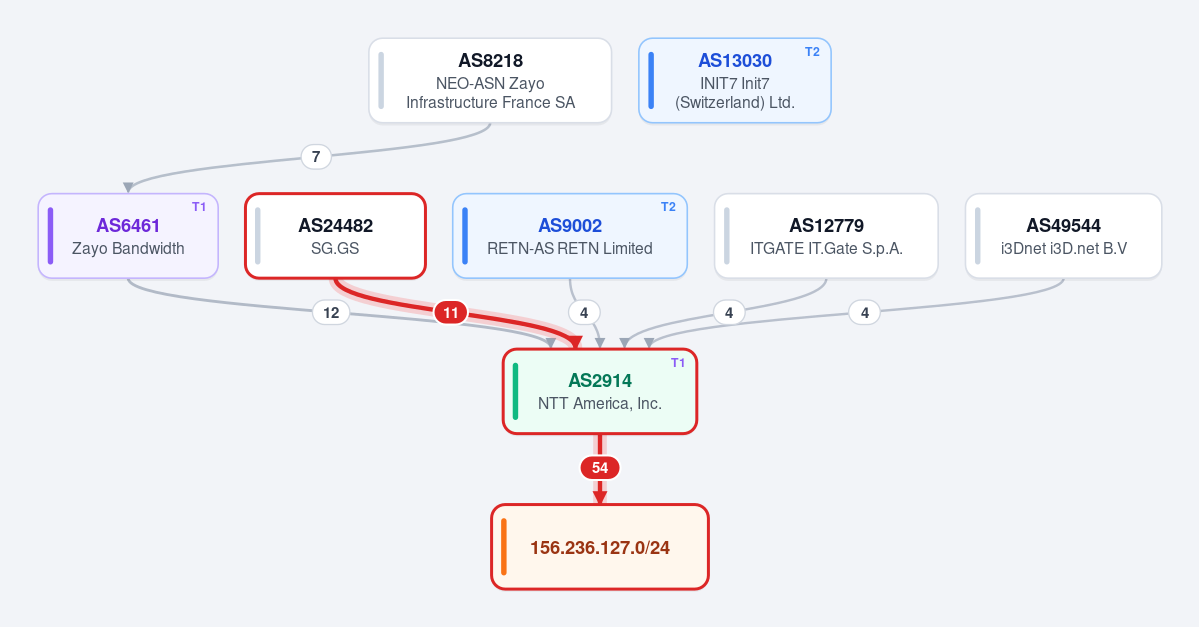Select the highlighted AS24482 SG.GS node

(335, 236)
